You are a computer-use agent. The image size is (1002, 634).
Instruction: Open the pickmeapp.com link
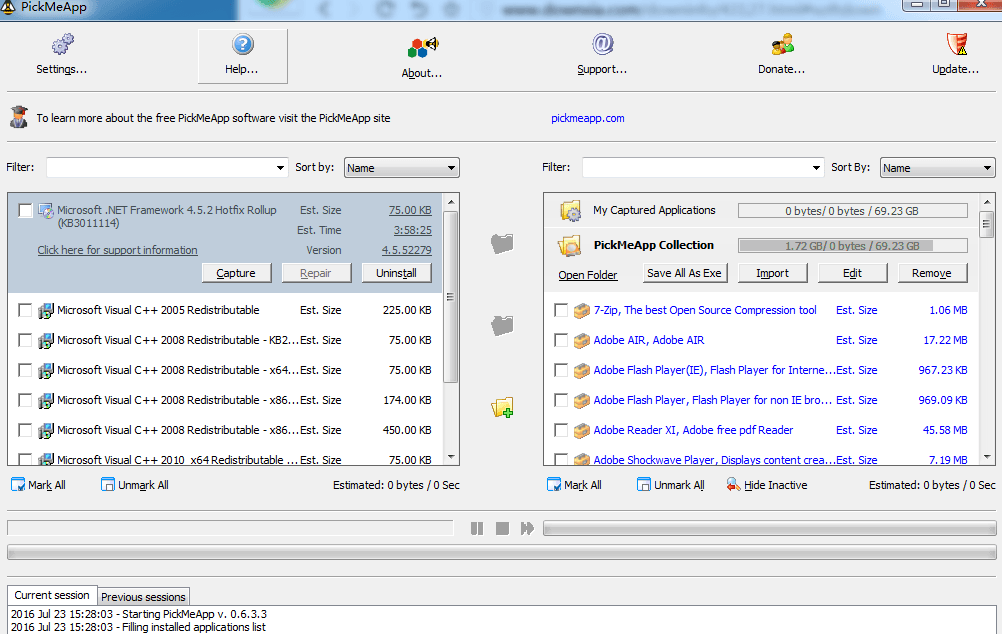588,118
